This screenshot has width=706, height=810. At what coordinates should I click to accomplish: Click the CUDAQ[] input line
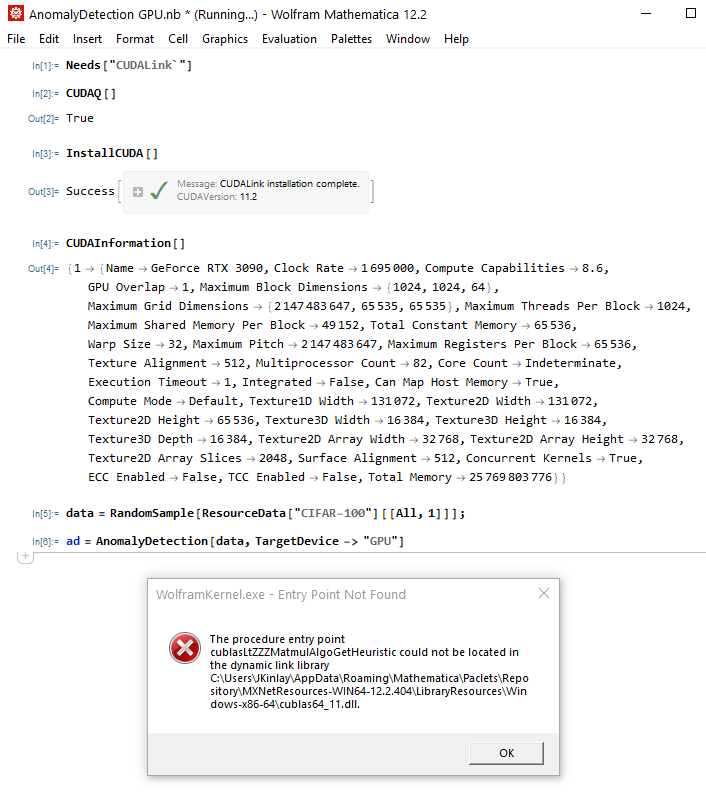90,94
